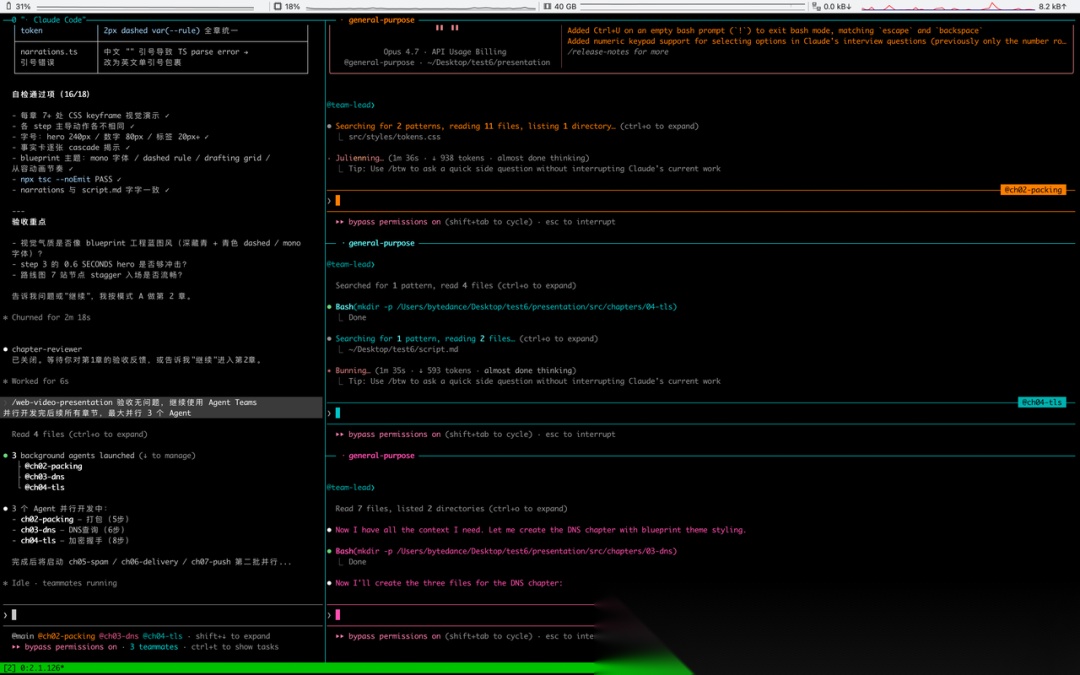
Task: Expand Read 7 files, listed 2 directories
Action: pyautogui.click(x=451, y=508)
